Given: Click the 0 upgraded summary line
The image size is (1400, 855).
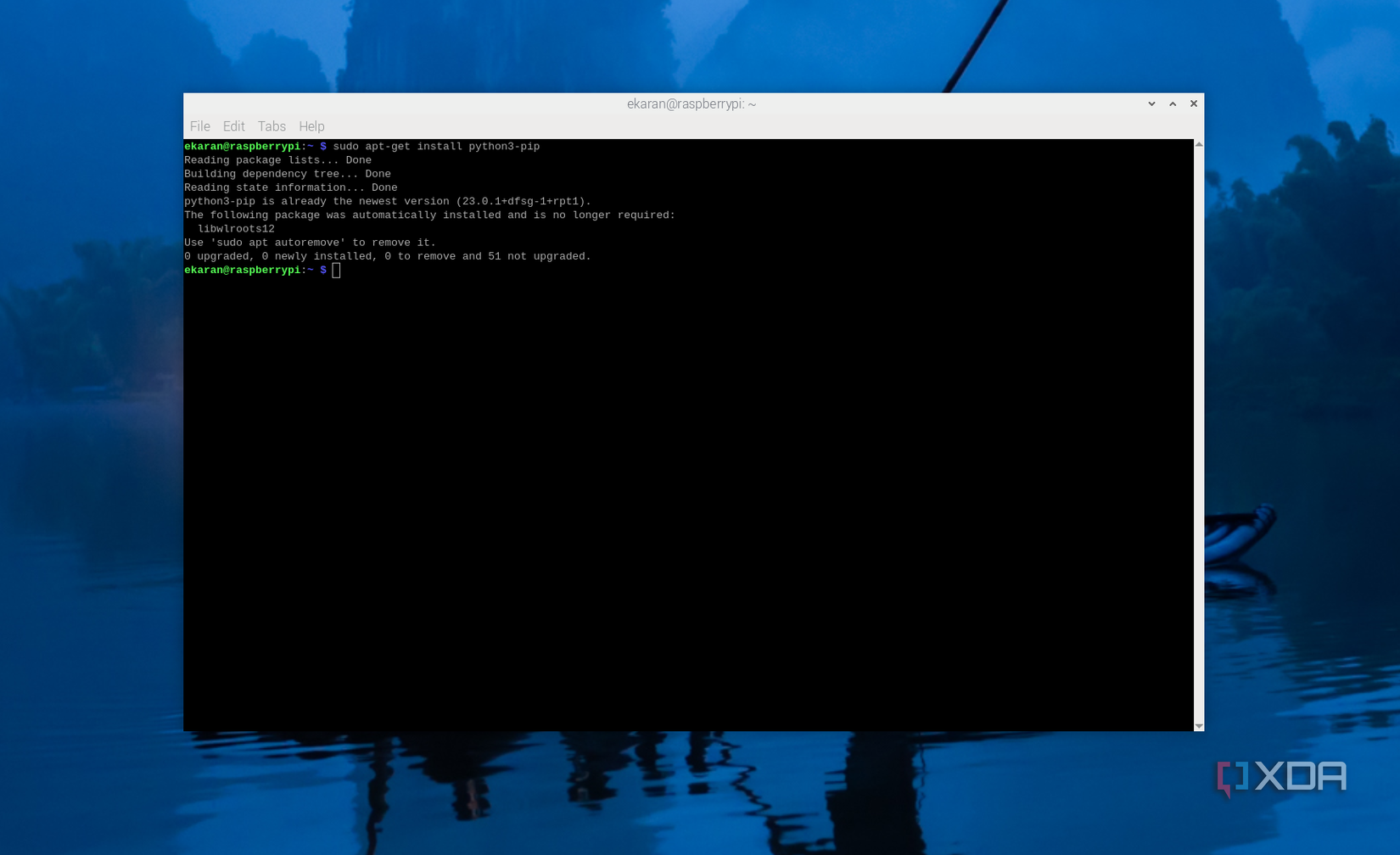Looking at the screenshot, I should pos(387,255).
